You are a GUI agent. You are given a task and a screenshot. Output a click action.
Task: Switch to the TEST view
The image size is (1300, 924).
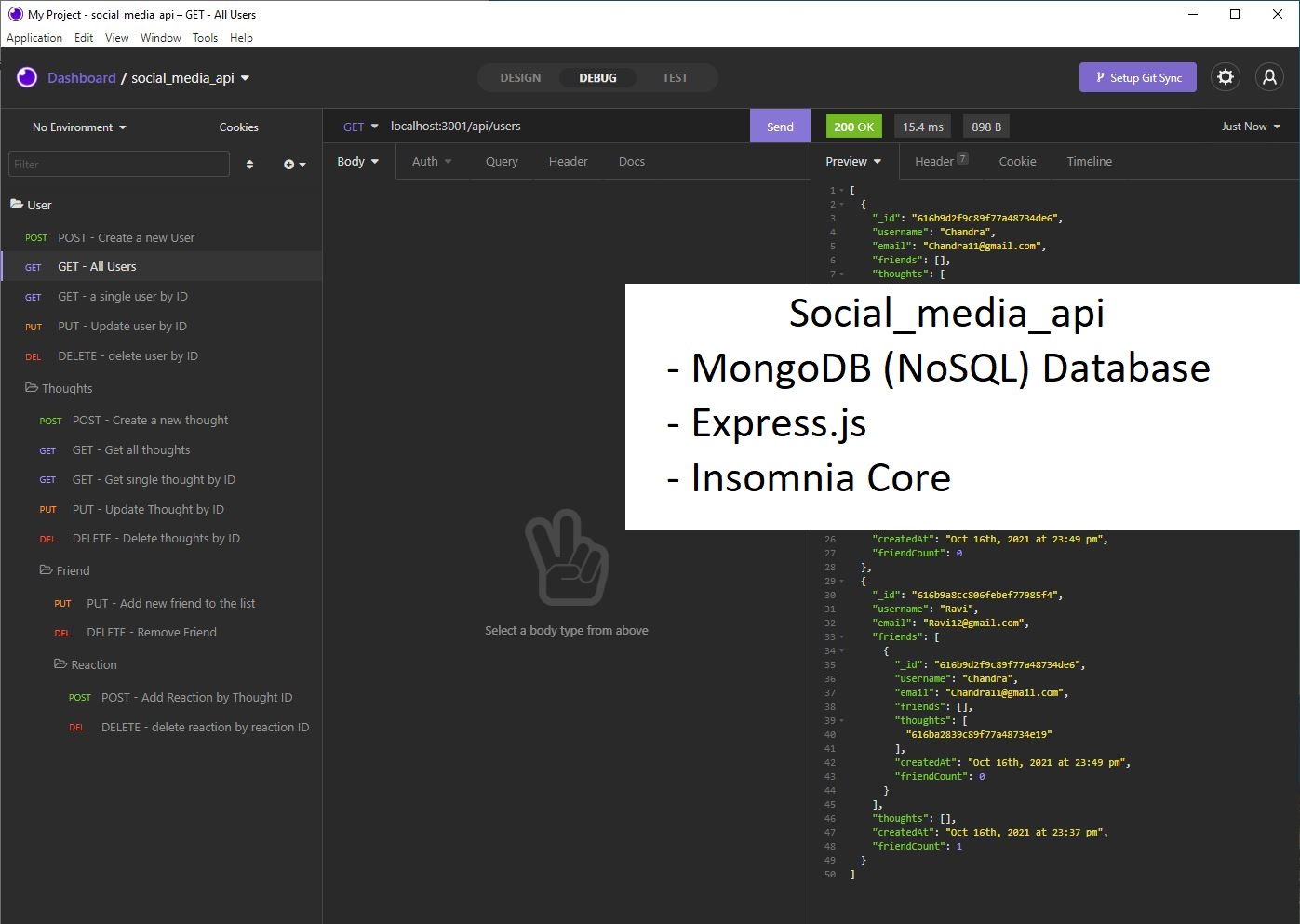pyautogui.click(x=676, y=78)
